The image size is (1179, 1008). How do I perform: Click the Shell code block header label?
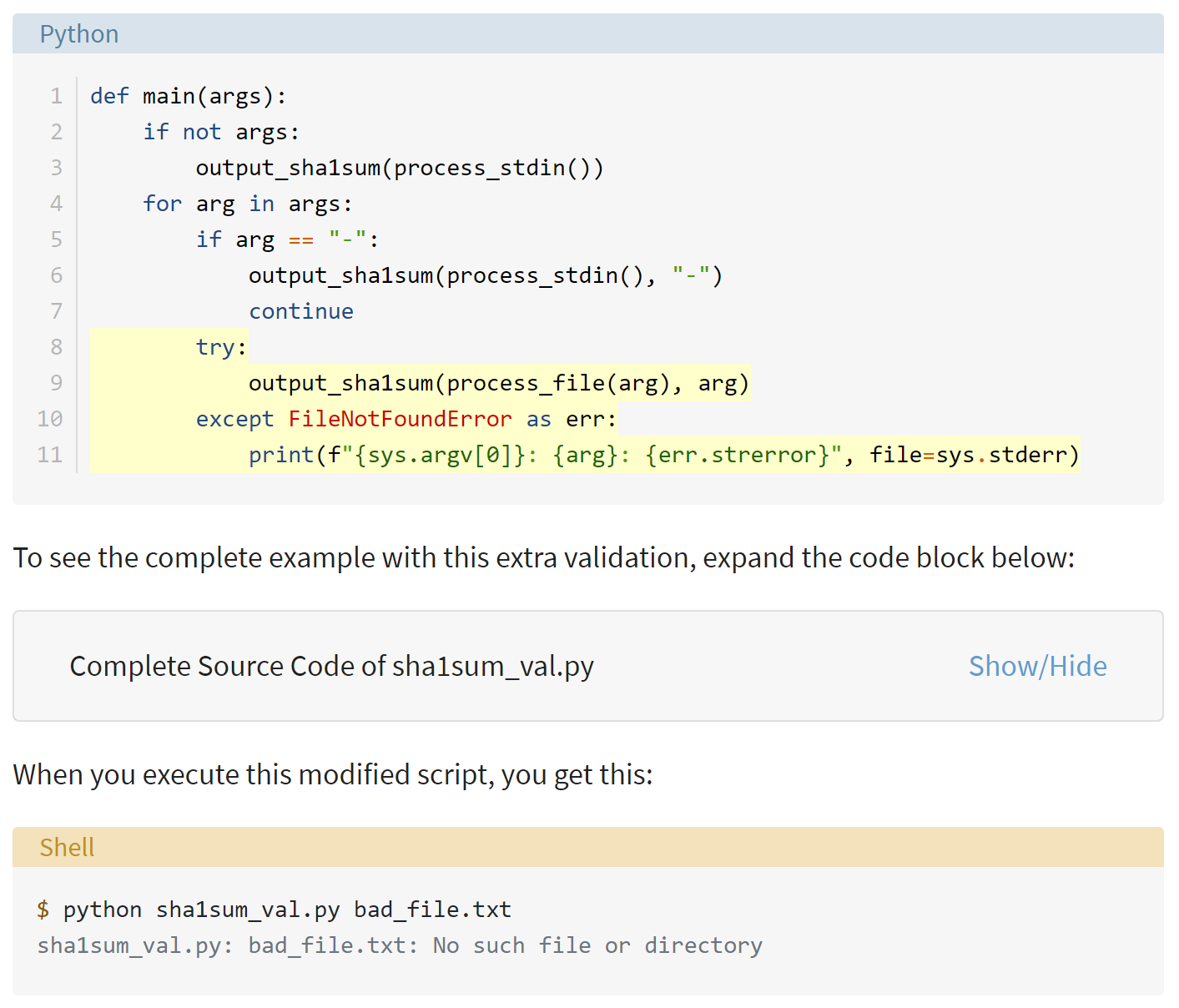pos(67,847)
